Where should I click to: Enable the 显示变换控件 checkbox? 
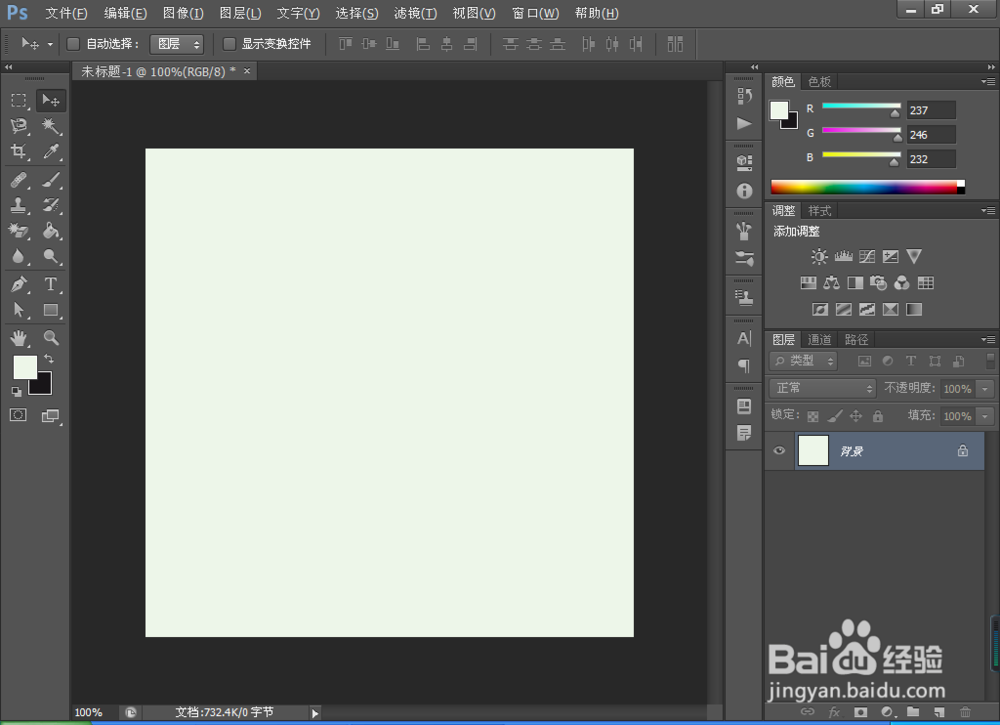tap(229, 43)
